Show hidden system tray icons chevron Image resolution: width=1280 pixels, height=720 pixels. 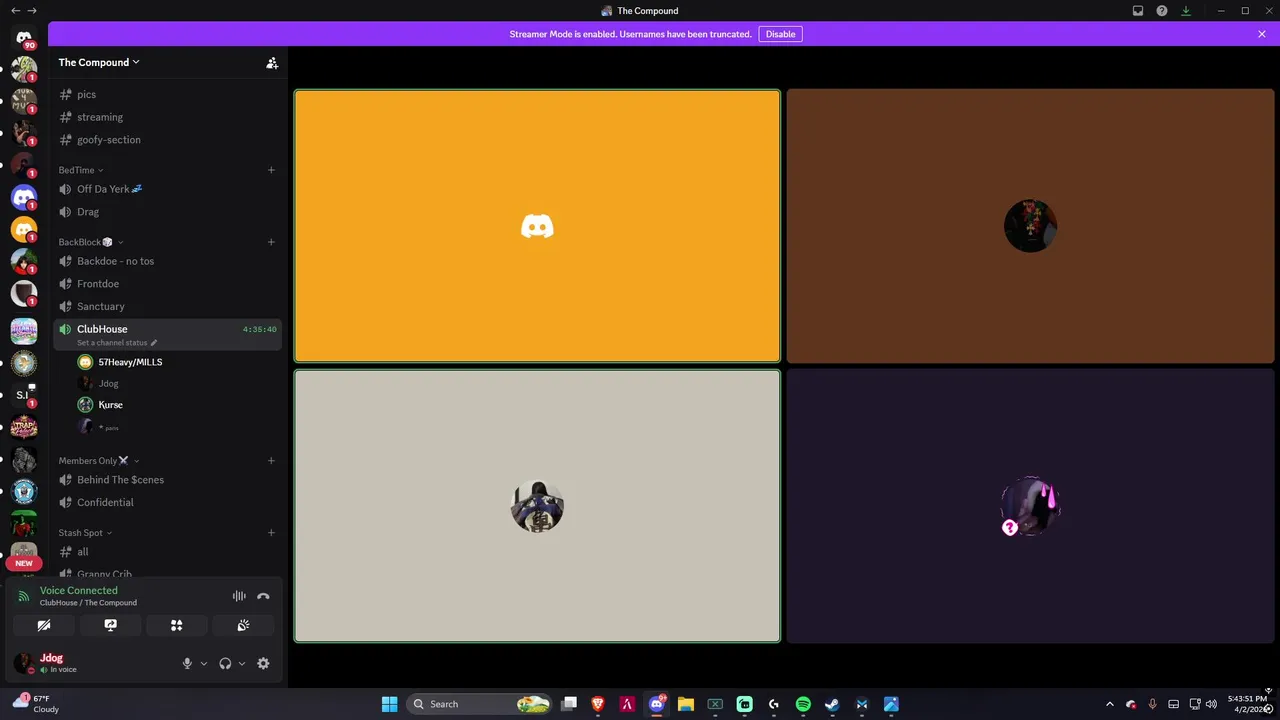tap(1109, 704)
